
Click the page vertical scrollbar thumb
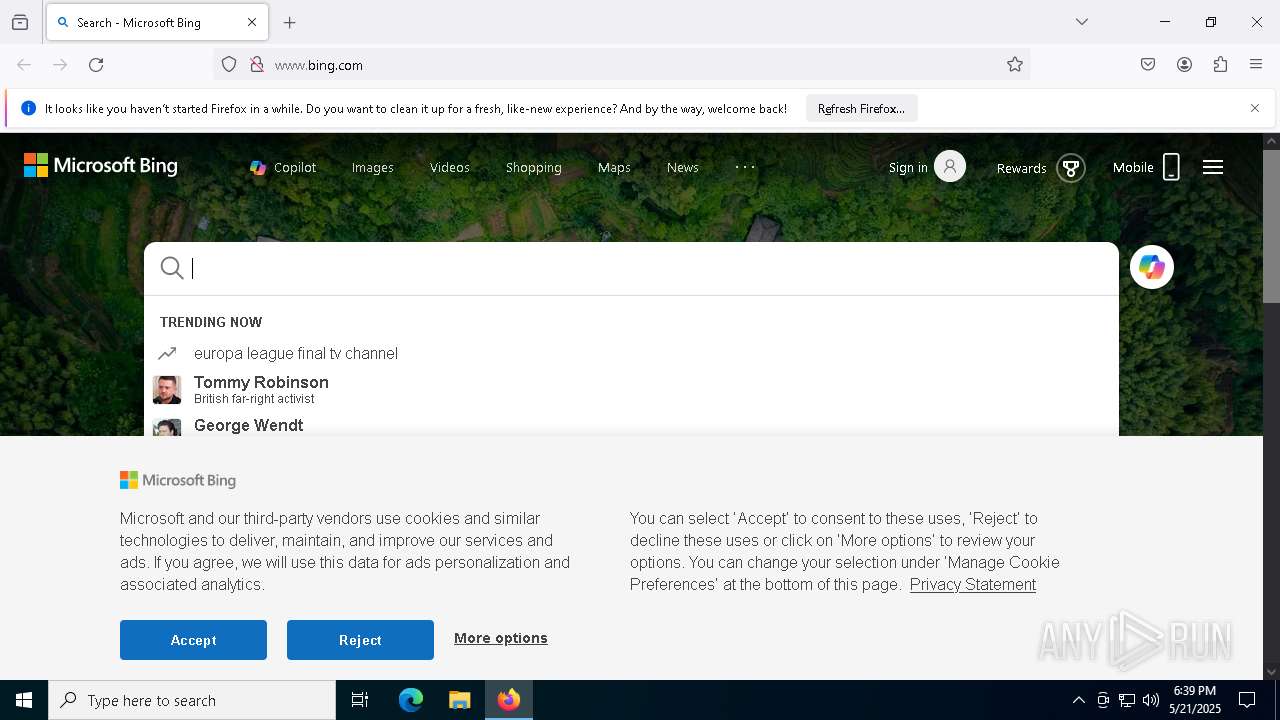click(1271, 226)
